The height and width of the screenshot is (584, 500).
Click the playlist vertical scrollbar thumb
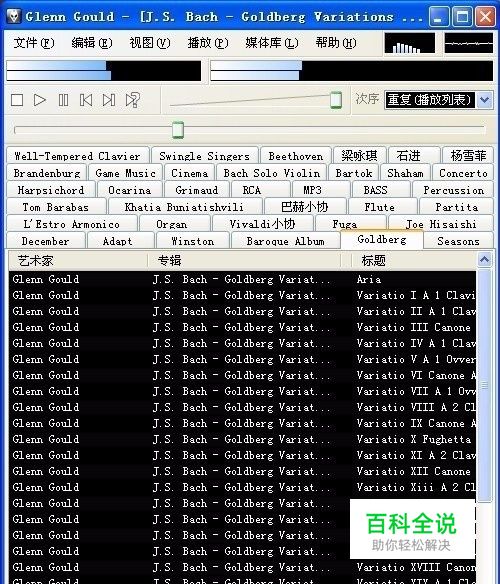pyautogui.click(x=484, y=386)
